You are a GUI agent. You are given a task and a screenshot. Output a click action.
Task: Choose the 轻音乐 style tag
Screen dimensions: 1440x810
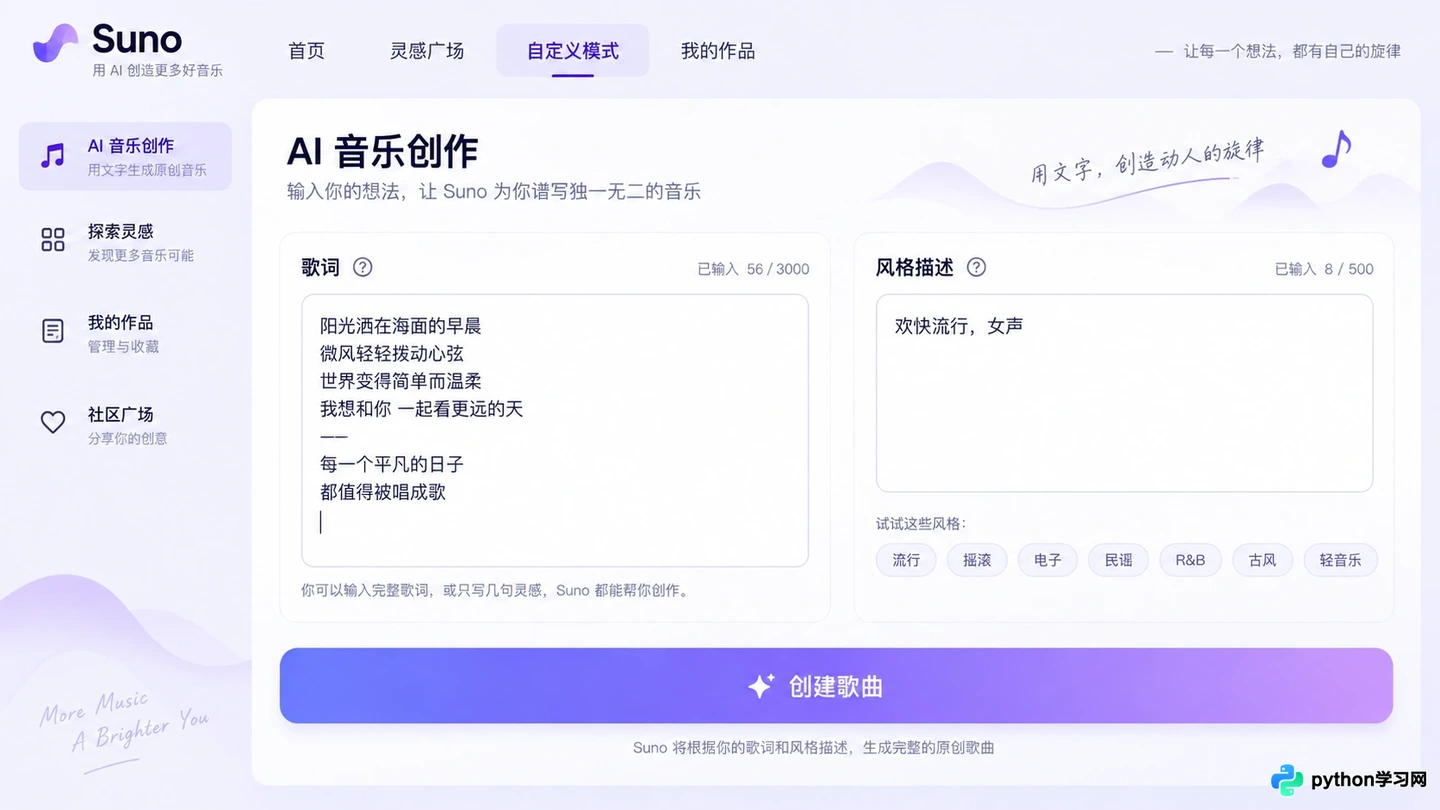click(x=1341, y=560)
